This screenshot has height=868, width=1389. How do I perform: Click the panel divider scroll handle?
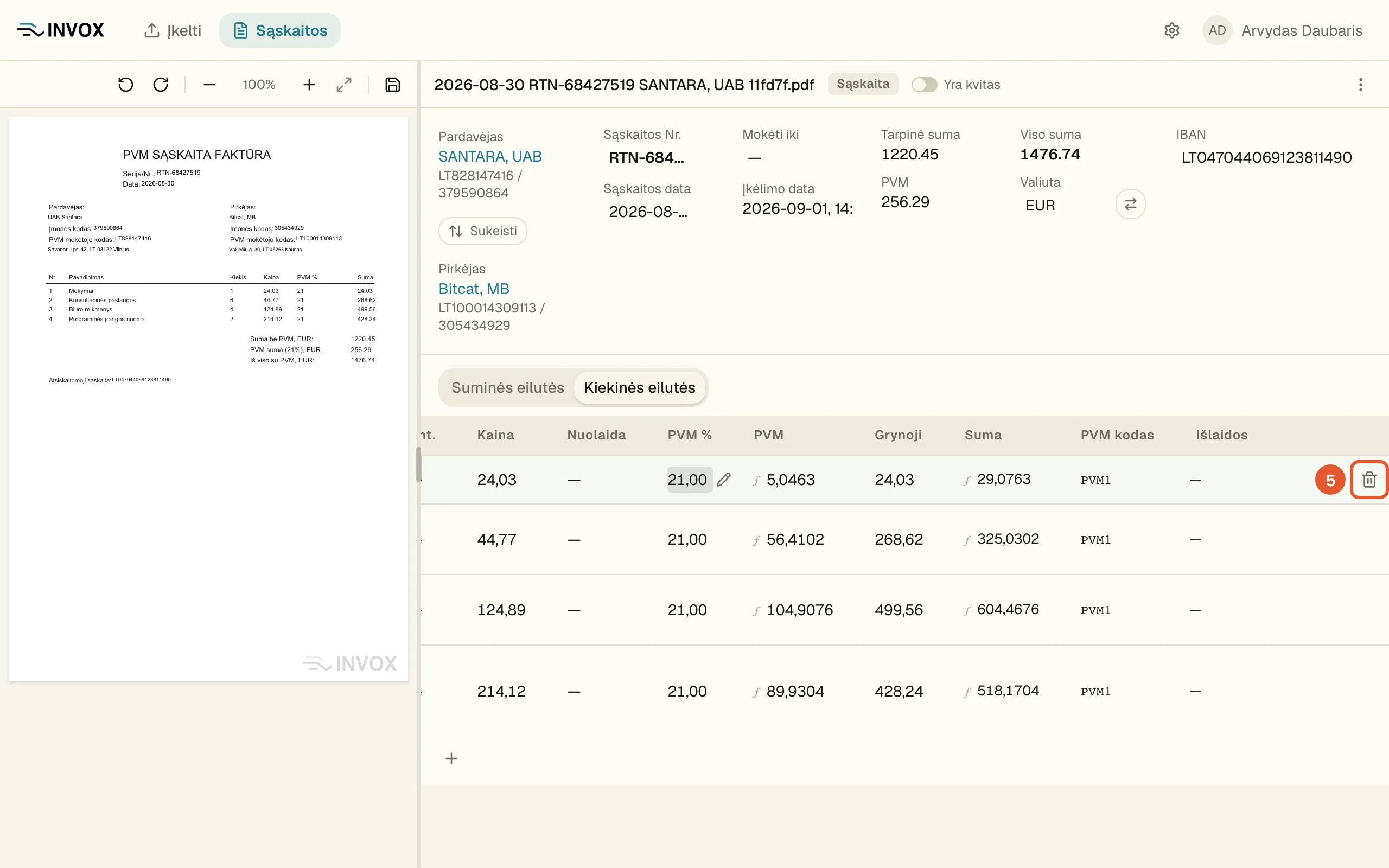[418, 464]
